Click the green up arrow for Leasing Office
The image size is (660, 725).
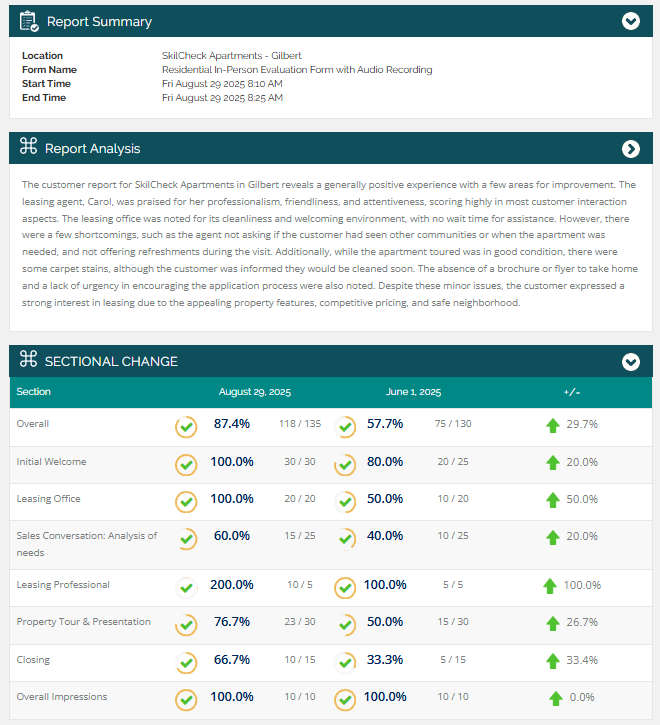552,499
